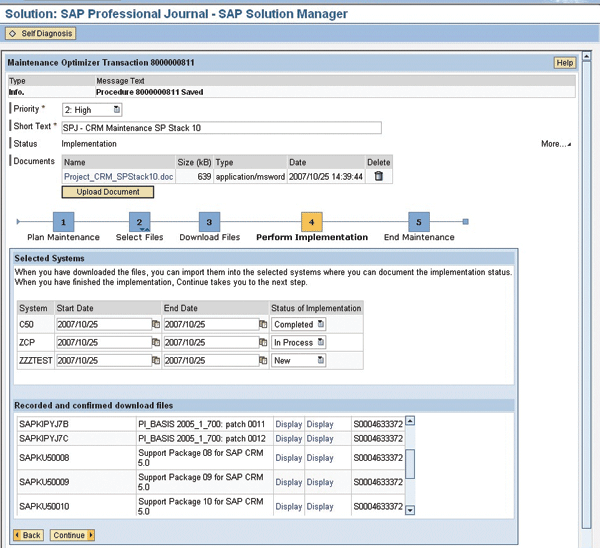Click first Display link for SAPKU50008
600x548 pixels.
289,458
